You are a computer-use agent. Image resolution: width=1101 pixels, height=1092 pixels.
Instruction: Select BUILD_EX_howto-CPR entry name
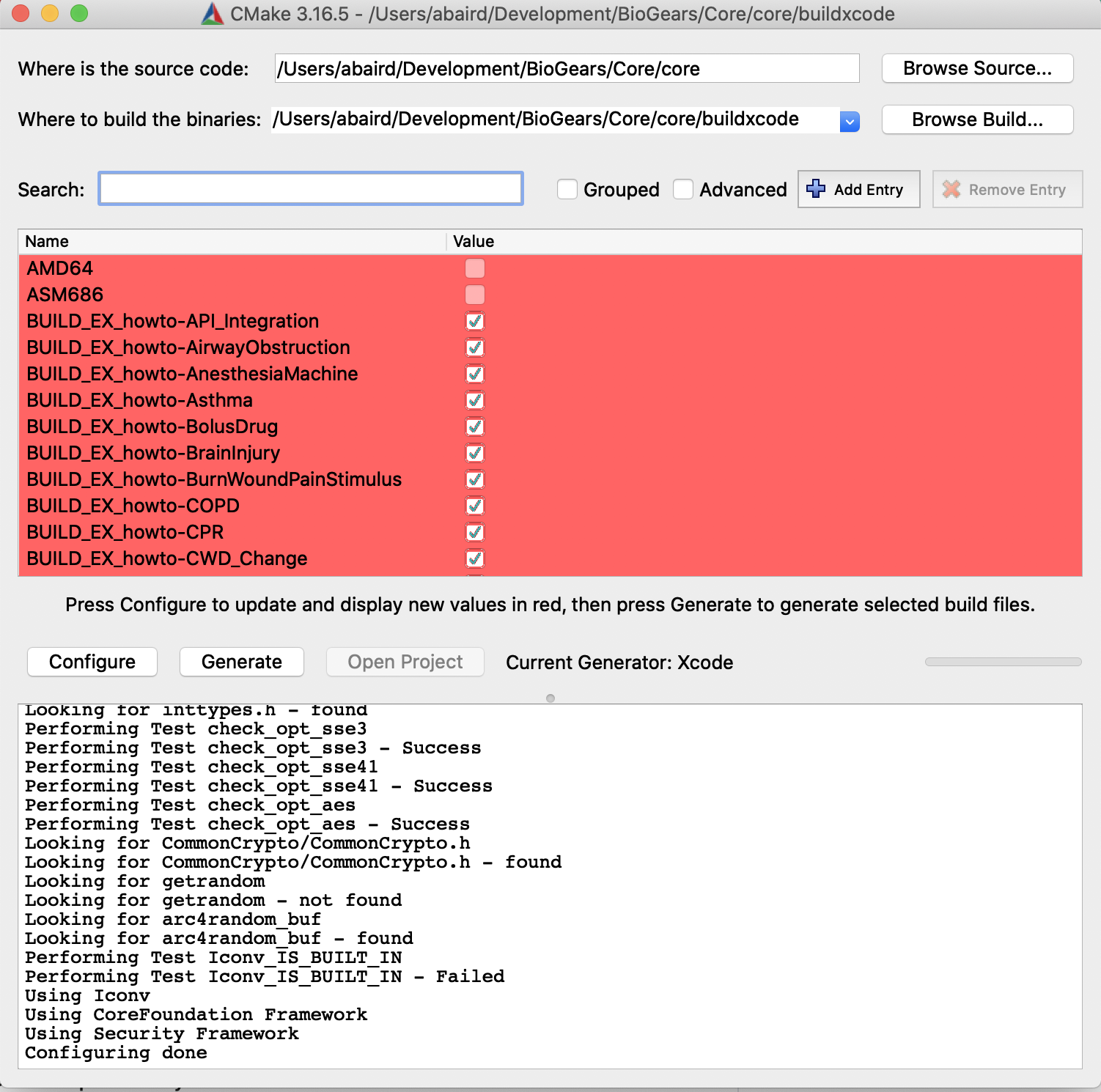(x=125, y=532)
